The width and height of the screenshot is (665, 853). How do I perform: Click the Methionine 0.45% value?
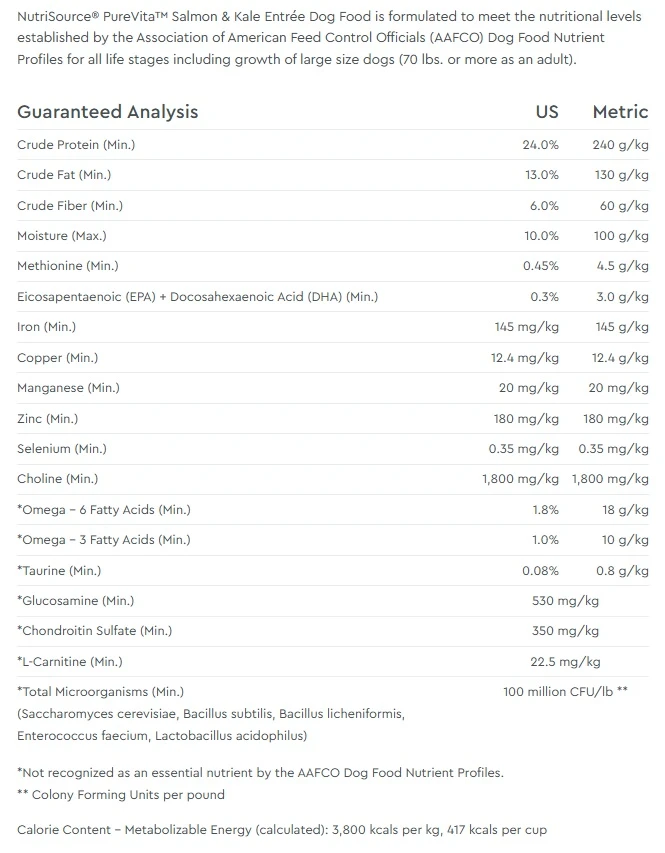click(541, 266)
